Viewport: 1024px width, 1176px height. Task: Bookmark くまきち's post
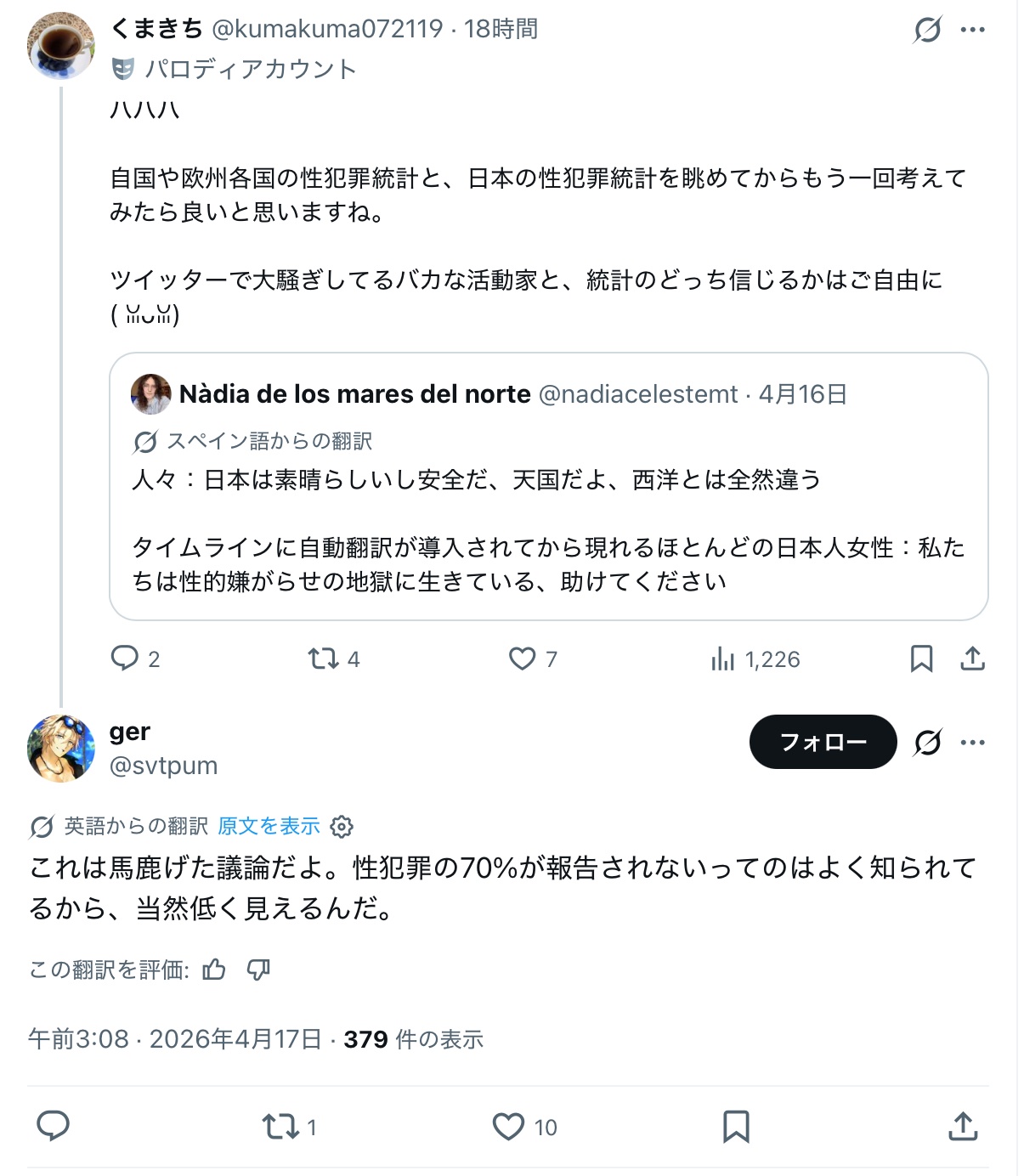(921, 659)
